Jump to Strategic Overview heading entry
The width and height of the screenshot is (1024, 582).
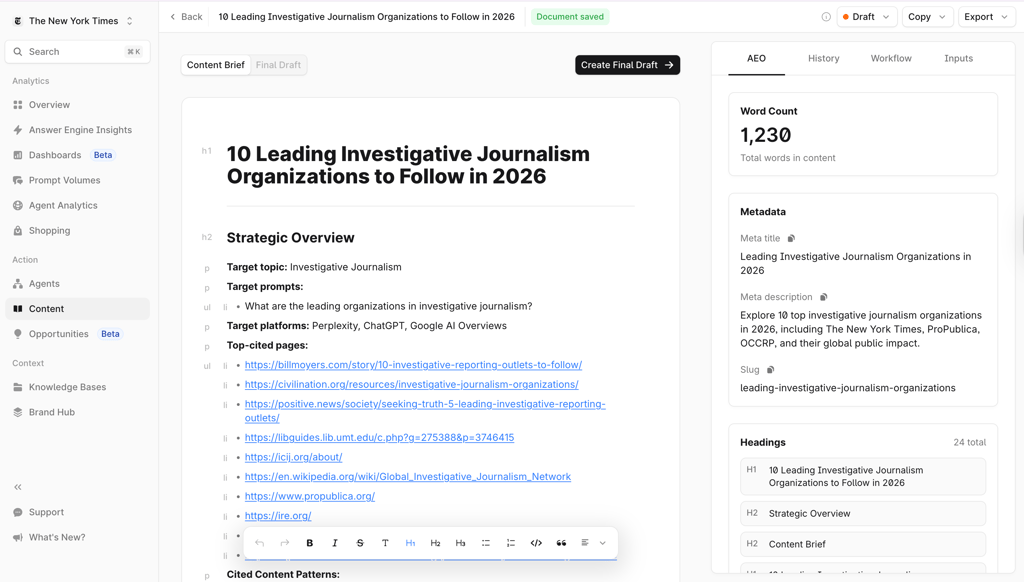(863, 513)
